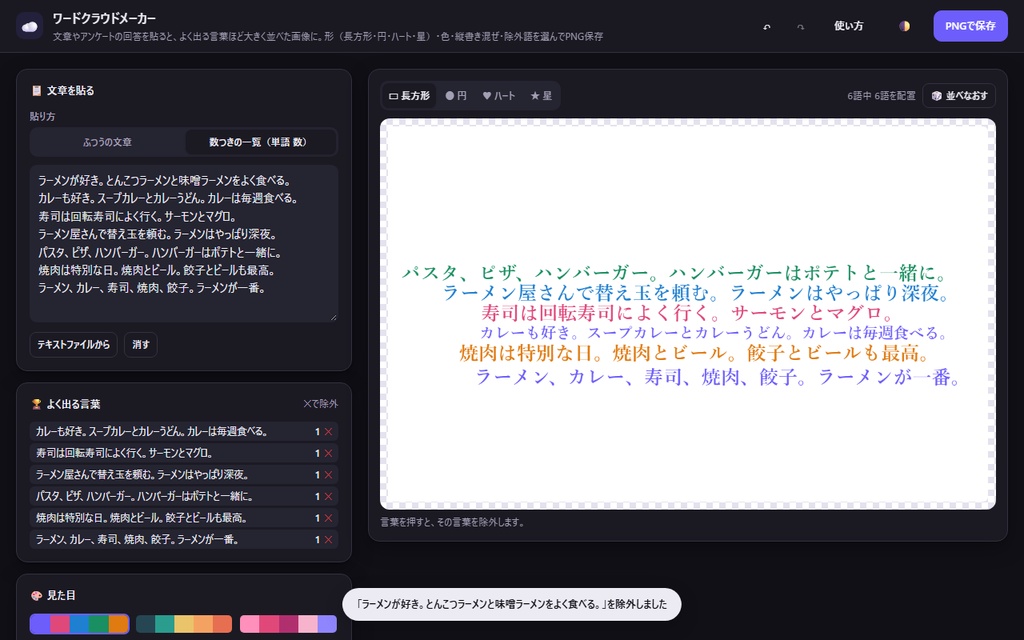Click the 寿司は回転寿司によく行く row text
1024x640 pixels.
(x=125, y=453)
